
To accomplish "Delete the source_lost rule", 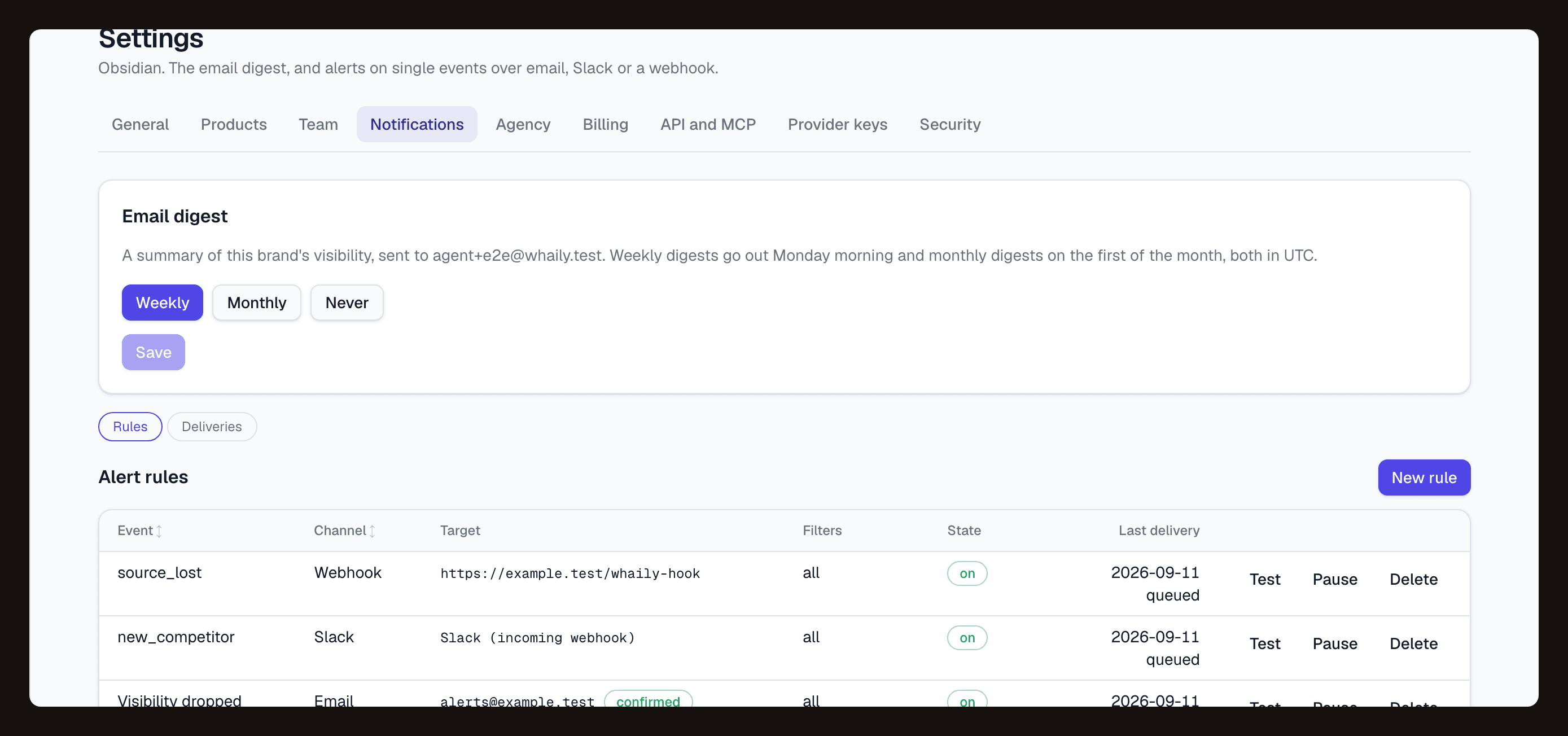I will (1413, 580).
